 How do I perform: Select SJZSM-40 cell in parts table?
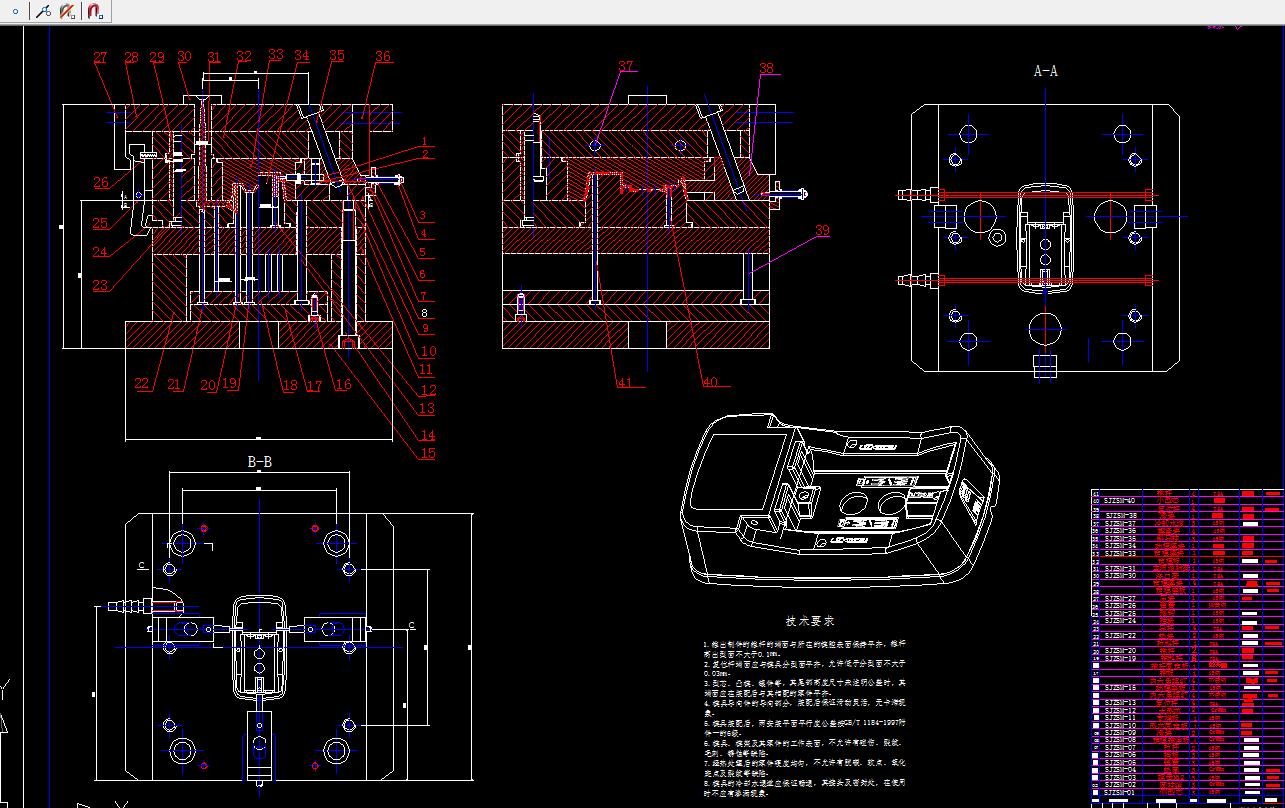click(x=1120, y=501)
